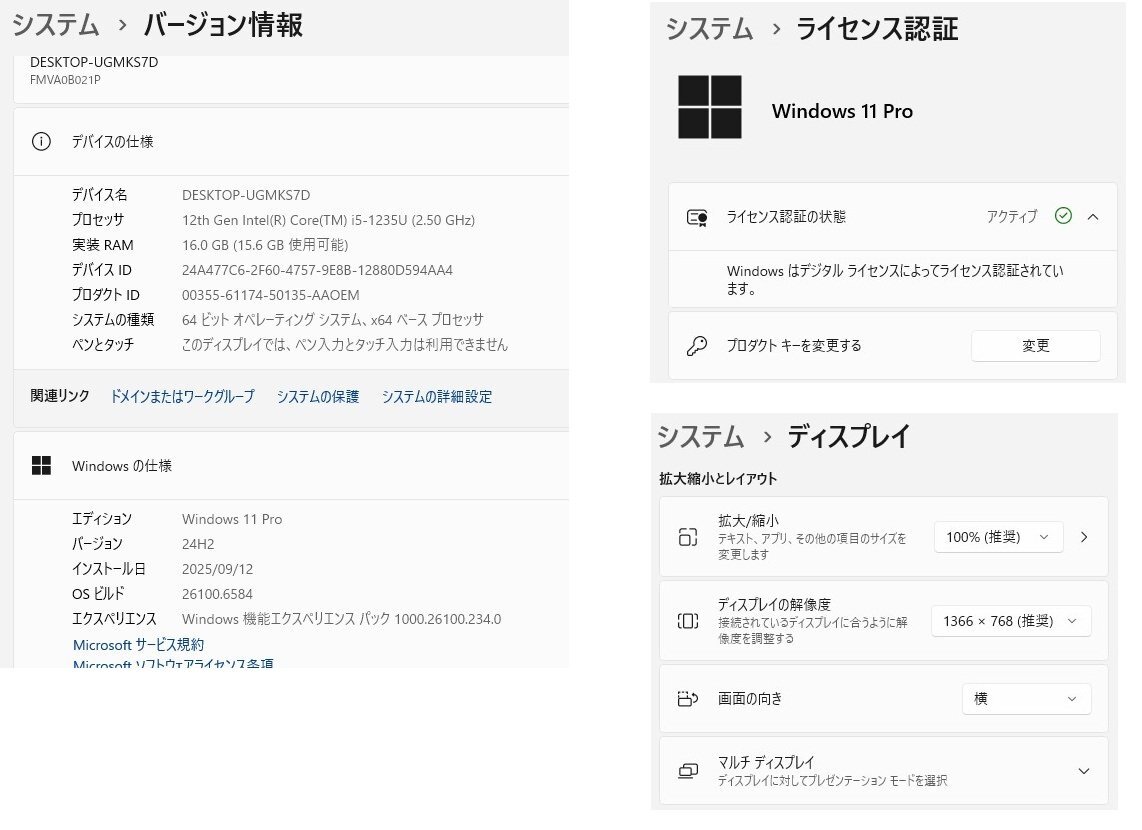Select RAM value 16.0 GB text
Screen dimensions: 1142x830
click(x=265, y=245)
